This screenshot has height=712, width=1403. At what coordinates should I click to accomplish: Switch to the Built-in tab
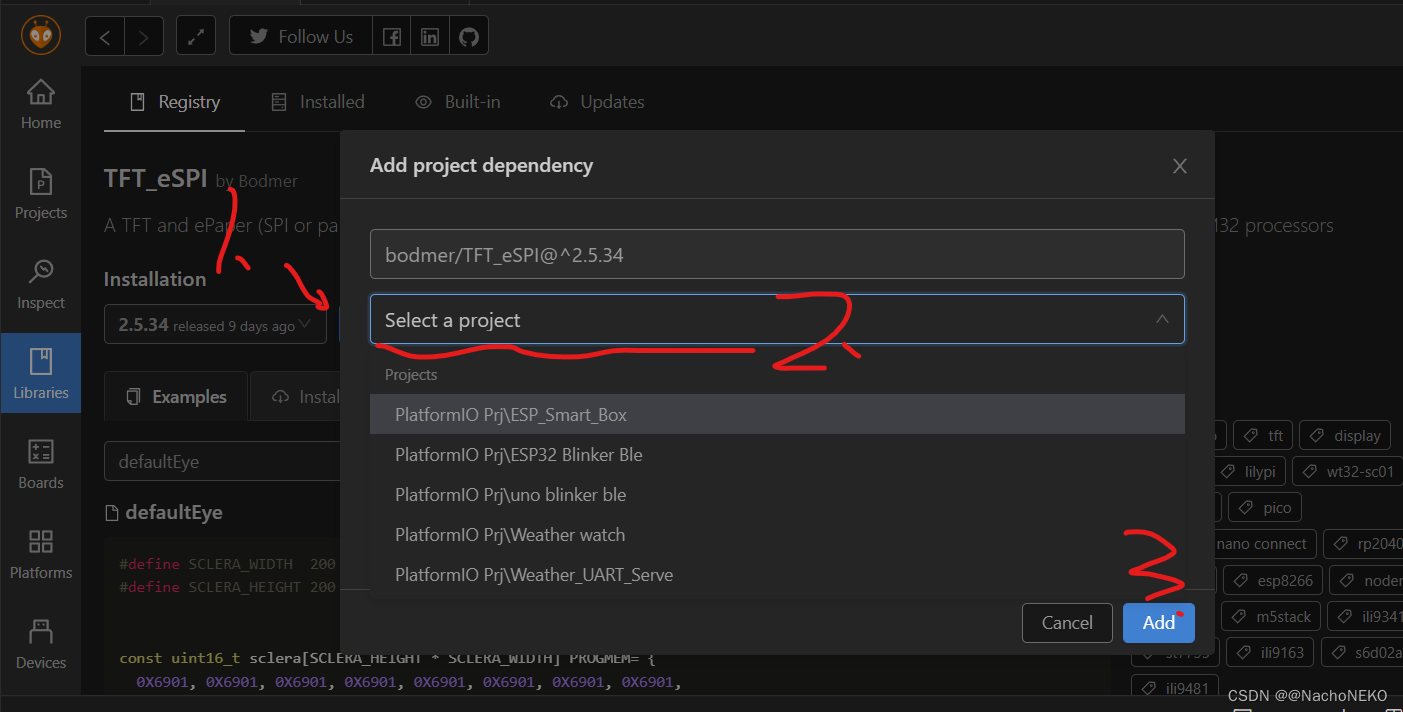458,102
